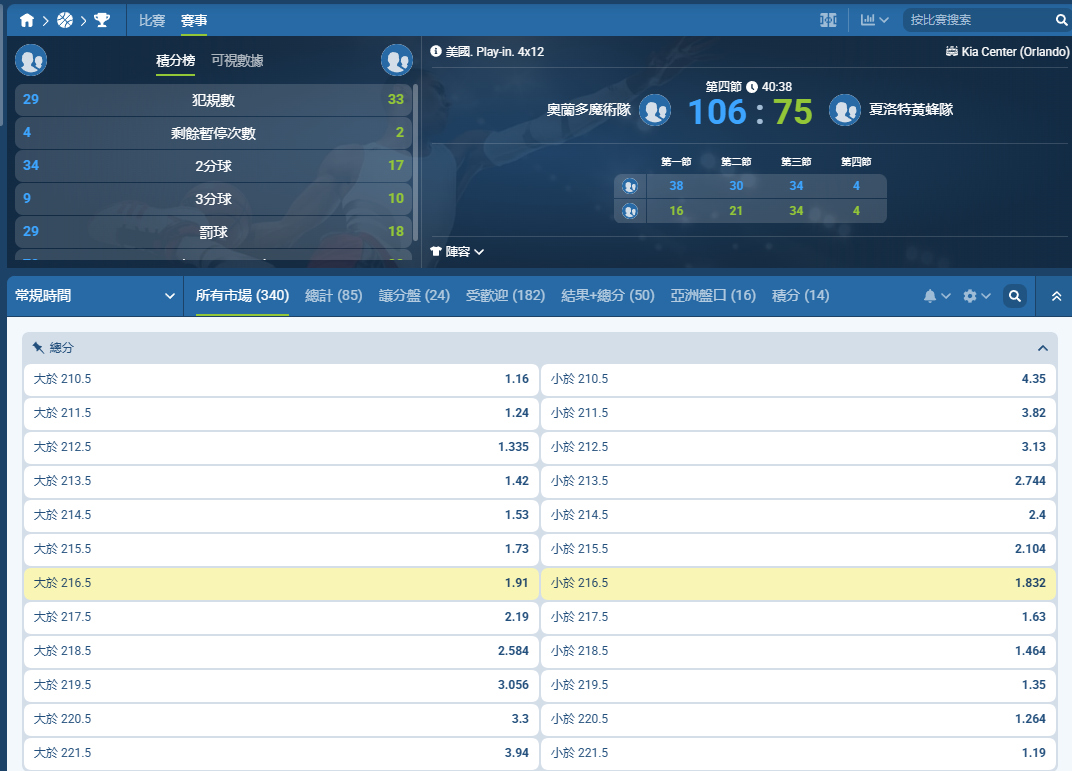1072x771 pixels.
Task: Select the 總計 (85) tab
Action: [x=334, y=295]
